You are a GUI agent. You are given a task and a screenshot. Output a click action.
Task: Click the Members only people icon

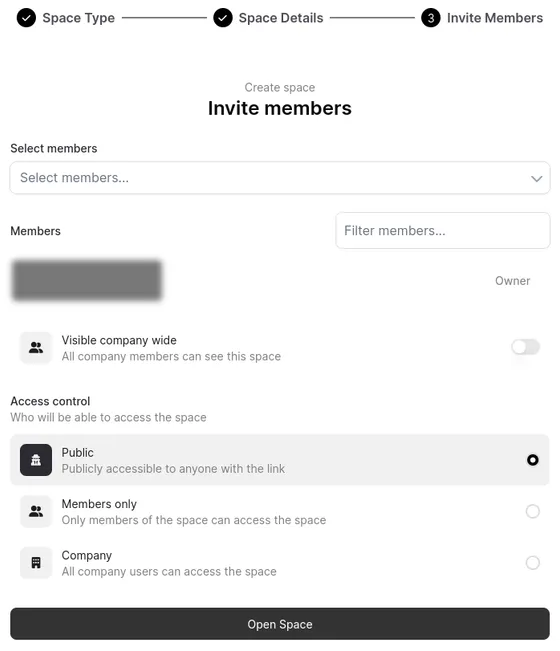point(36,511)
